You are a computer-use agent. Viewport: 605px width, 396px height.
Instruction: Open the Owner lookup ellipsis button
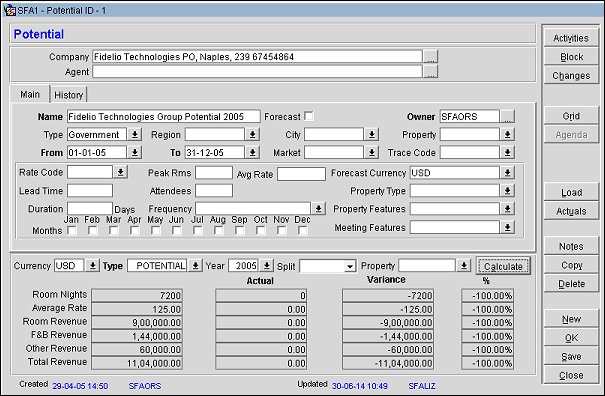point(507,116)
